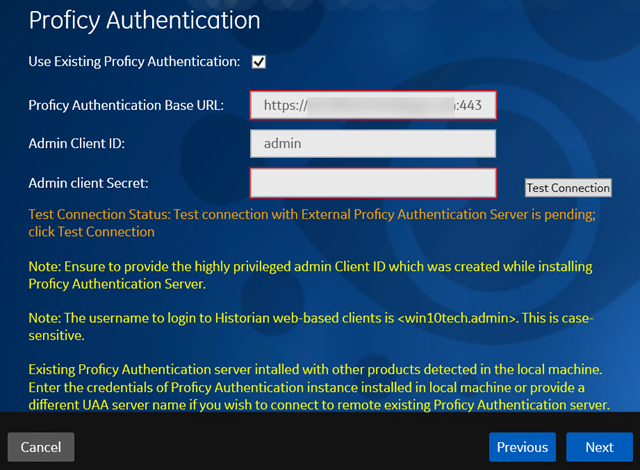
Task: Cancel the installer
Action: 41,447
